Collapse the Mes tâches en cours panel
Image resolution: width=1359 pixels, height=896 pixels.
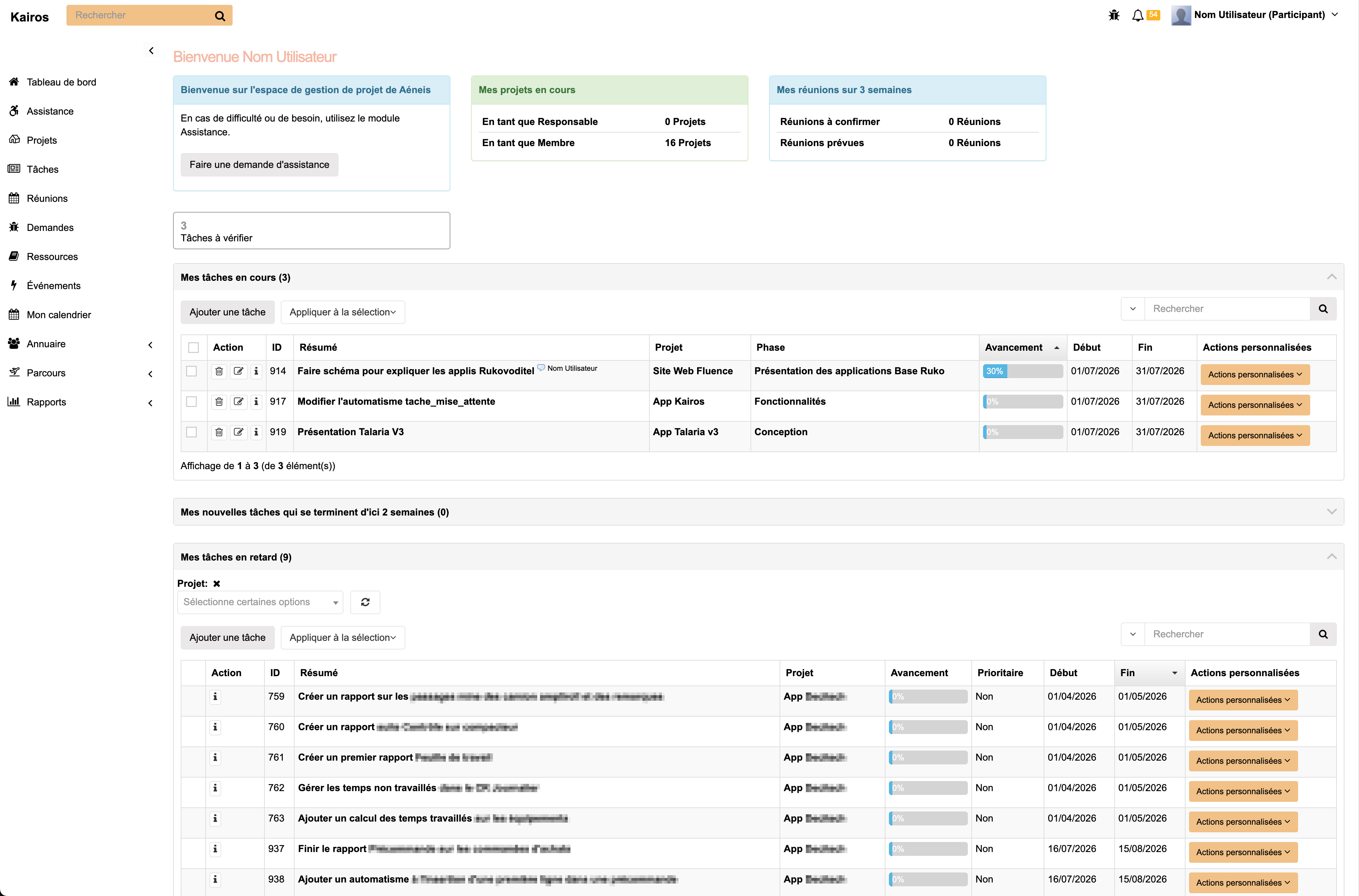pyautogui.click(x=1332, y=277)
